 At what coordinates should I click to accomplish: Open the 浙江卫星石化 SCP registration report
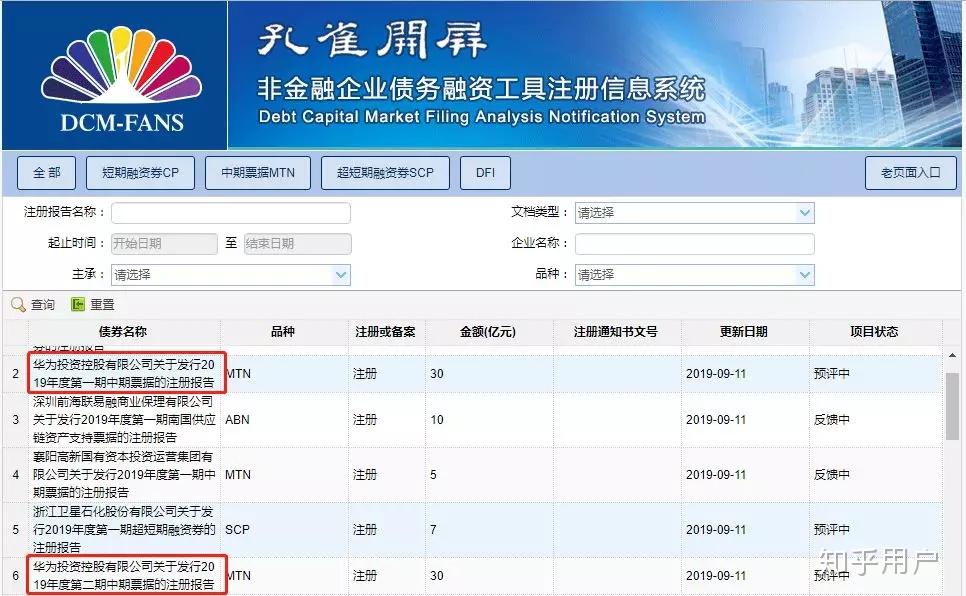pos(124,529)
